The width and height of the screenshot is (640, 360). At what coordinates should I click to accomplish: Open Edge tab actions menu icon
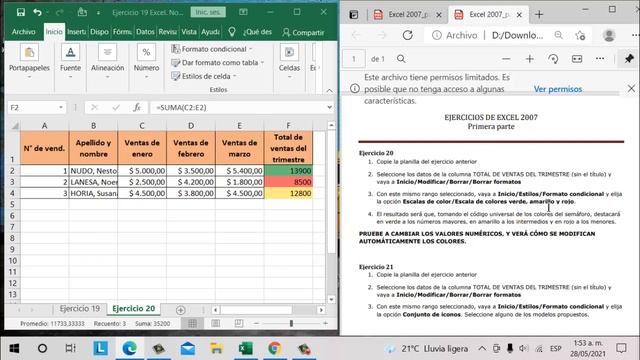[x=353, y=15]
